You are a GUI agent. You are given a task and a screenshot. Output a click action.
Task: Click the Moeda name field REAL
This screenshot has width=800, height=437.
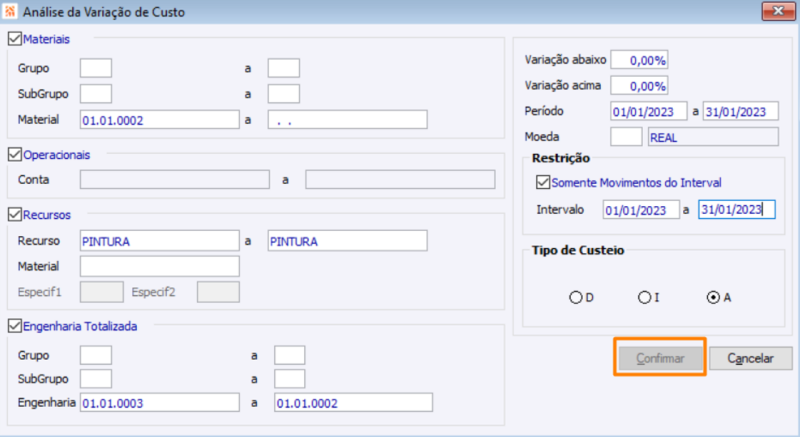[713, 137]
